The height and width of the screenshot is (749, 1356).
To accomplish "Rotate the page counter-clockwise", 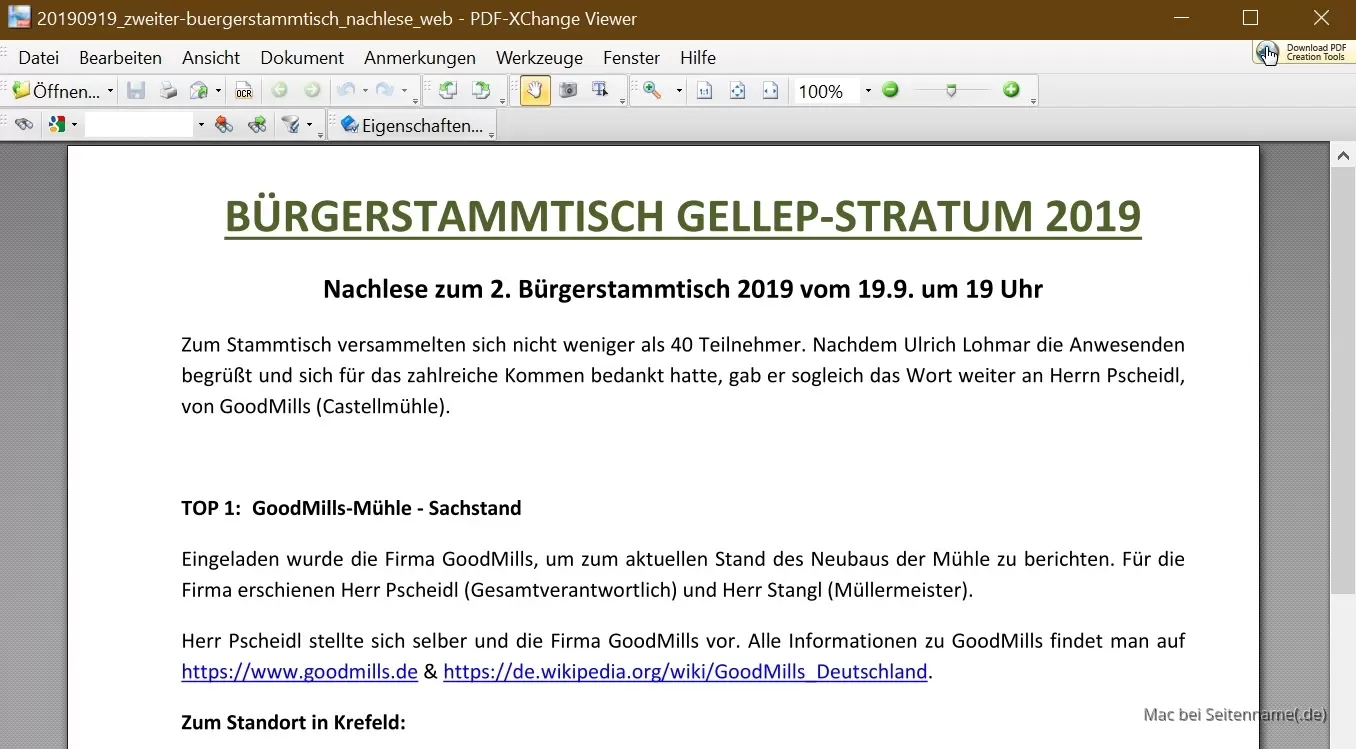I will [447, 91].
